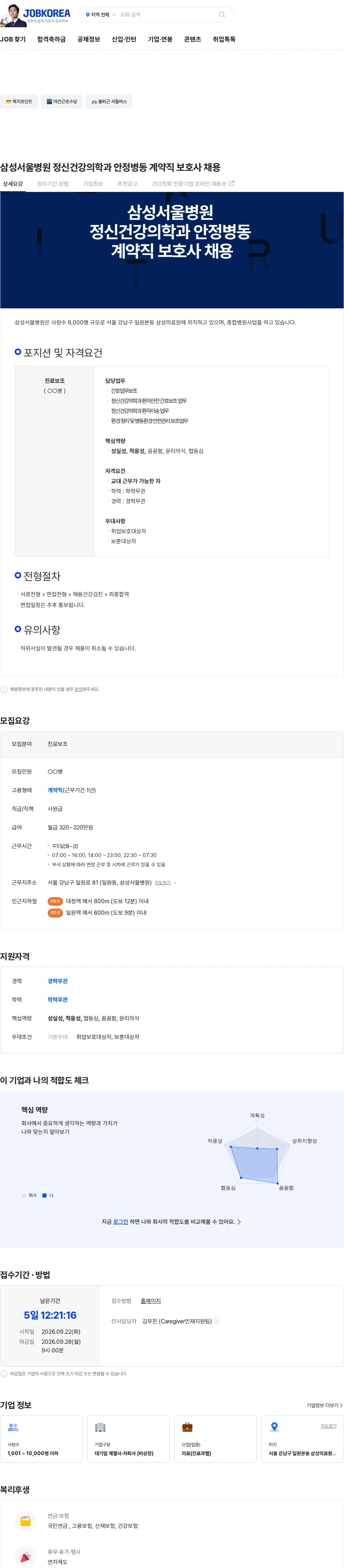Open the 지역 전체 region dropdown
344x1568 pixels.
coord(100,15)
